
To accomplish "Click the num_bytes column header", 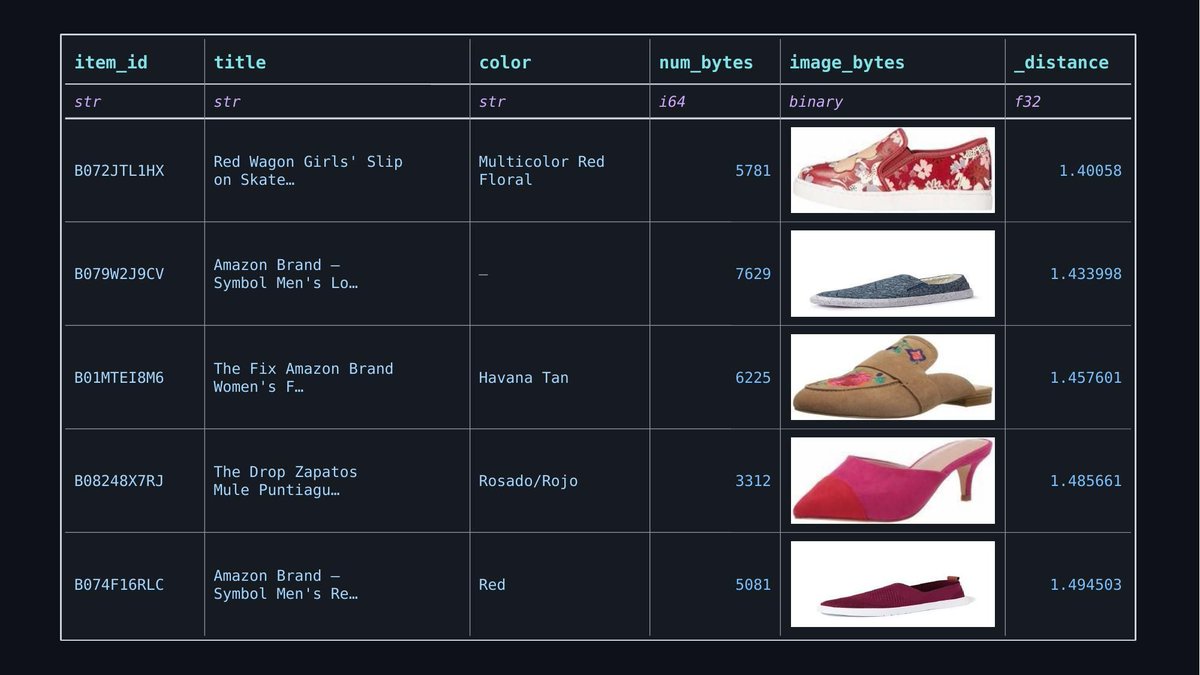I will (x=706, y=62).
